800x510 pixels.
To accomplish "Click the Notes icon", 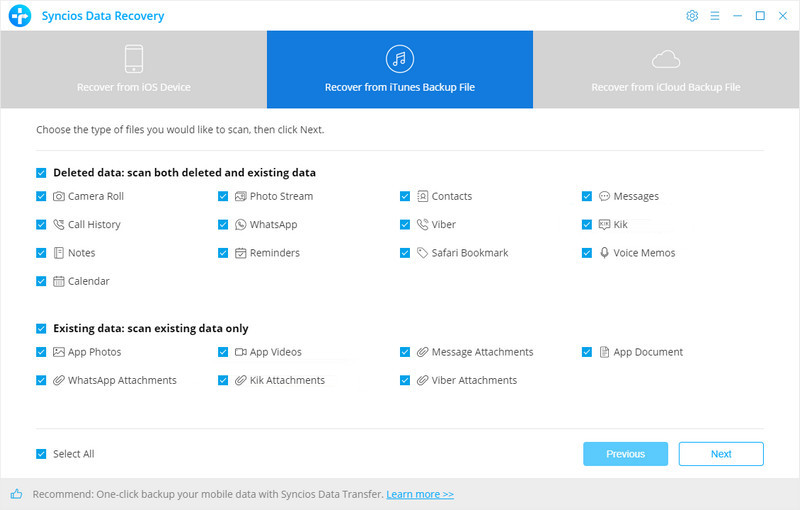I will 59,253.
